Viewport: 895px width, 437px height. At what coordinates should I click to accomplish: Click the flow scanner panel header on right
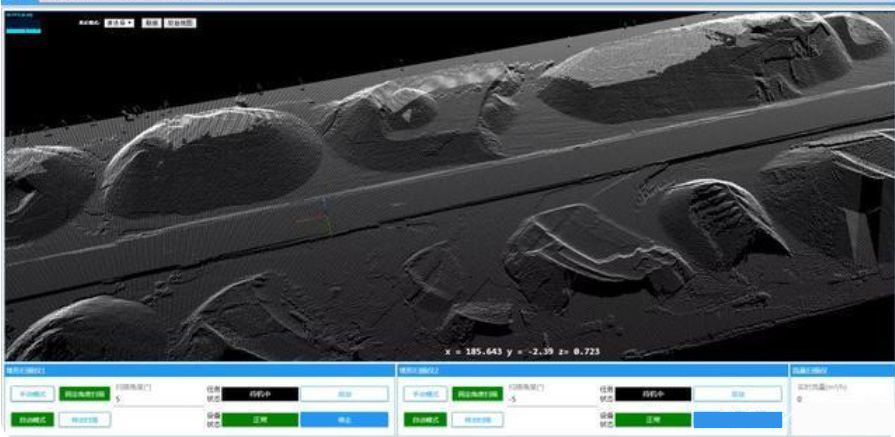pos(840,369)
